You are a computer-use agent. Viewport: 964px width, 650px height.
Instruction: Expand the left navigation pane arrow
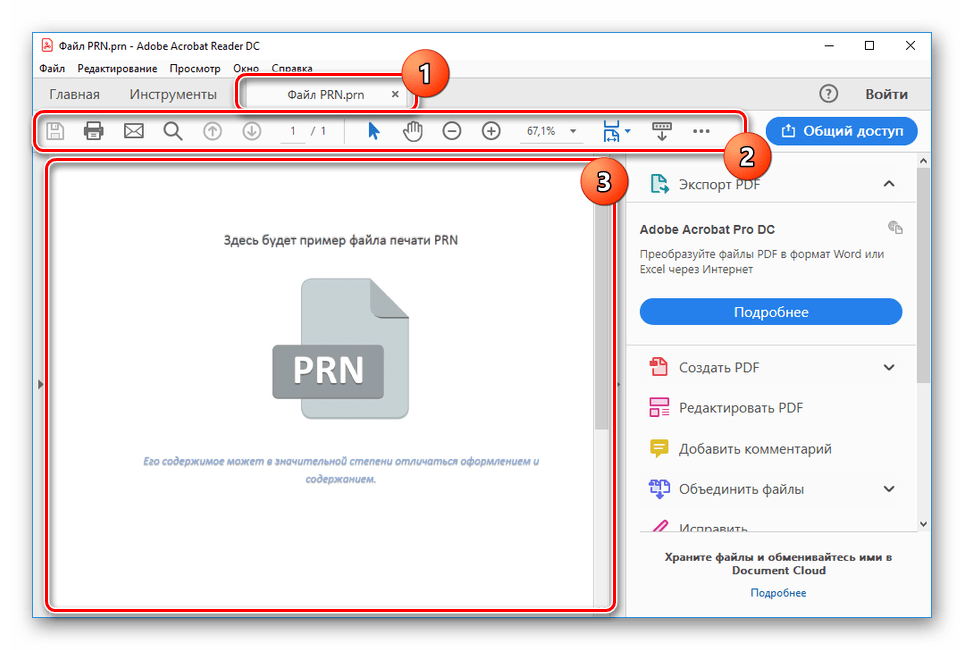40,384
